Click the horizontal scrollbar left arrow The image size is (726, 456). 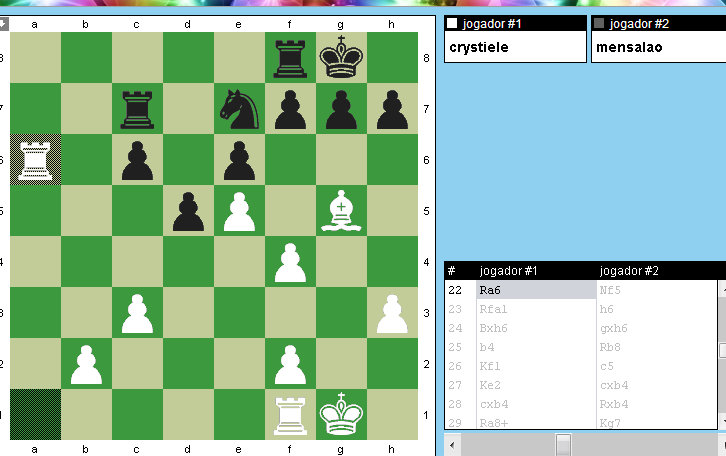[x=452, y=445]
